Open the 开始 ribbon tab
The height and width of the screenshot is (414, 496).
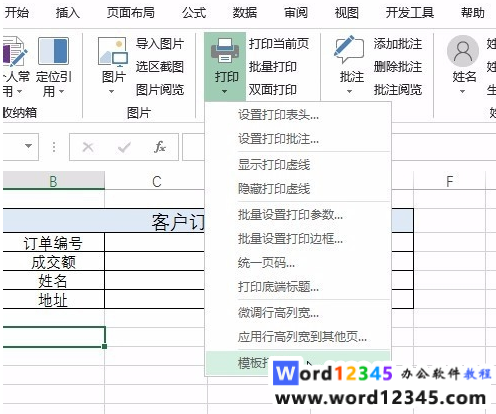[16, 13]
